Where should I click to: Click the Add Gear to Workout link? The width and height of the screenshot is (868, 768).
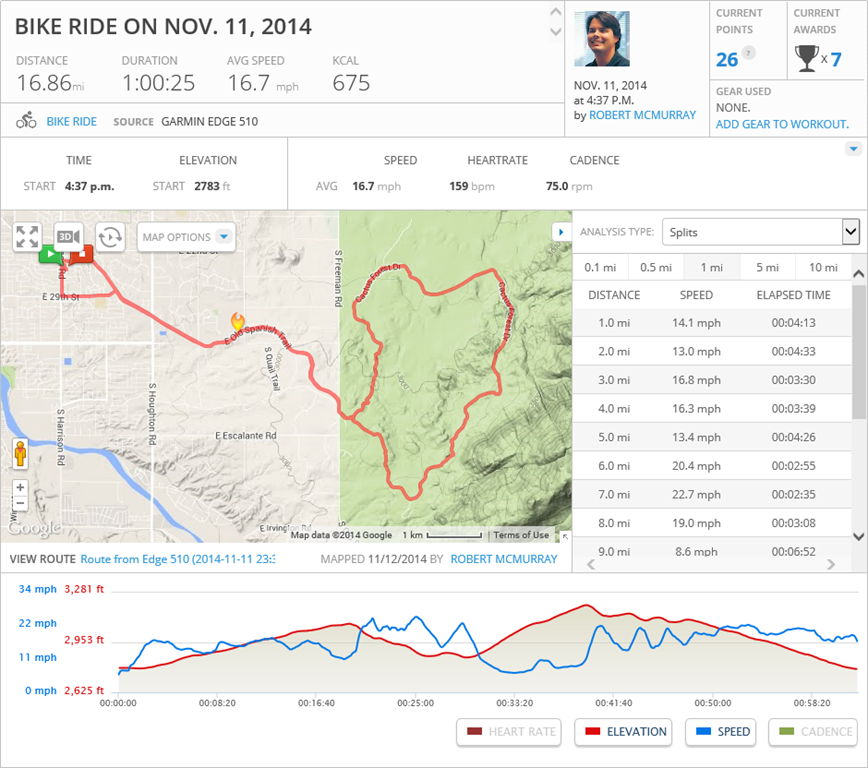[x=782, y=124]
